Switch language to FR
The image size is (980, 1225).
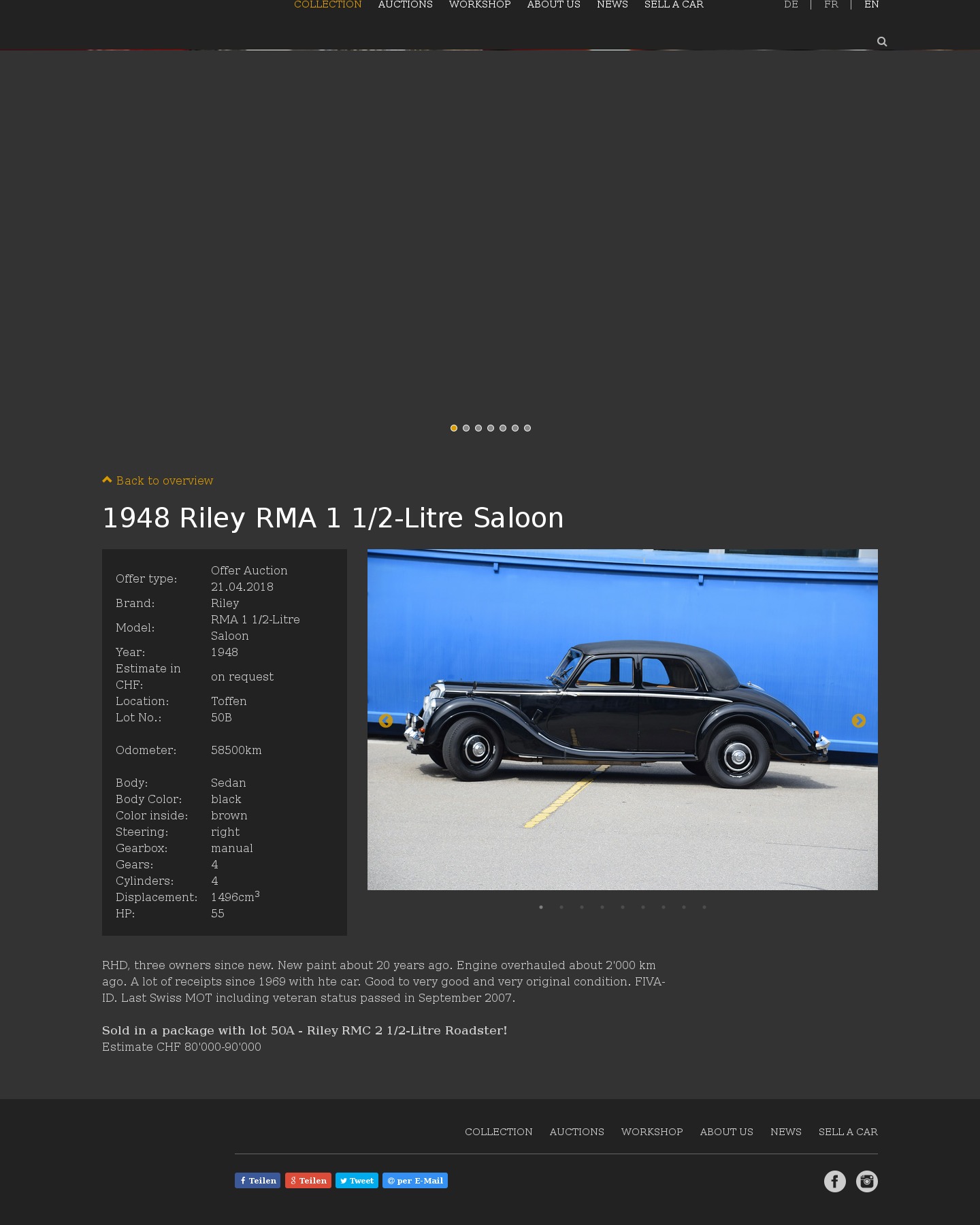[x=831, y=5]
